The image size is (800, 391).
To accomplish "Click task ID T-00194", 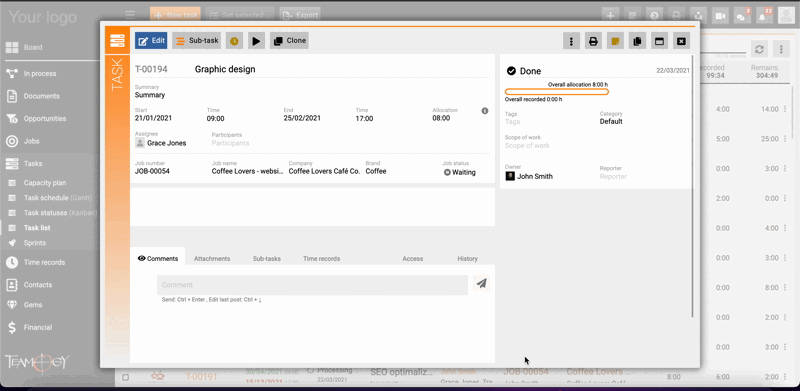I will click(151, 69).
